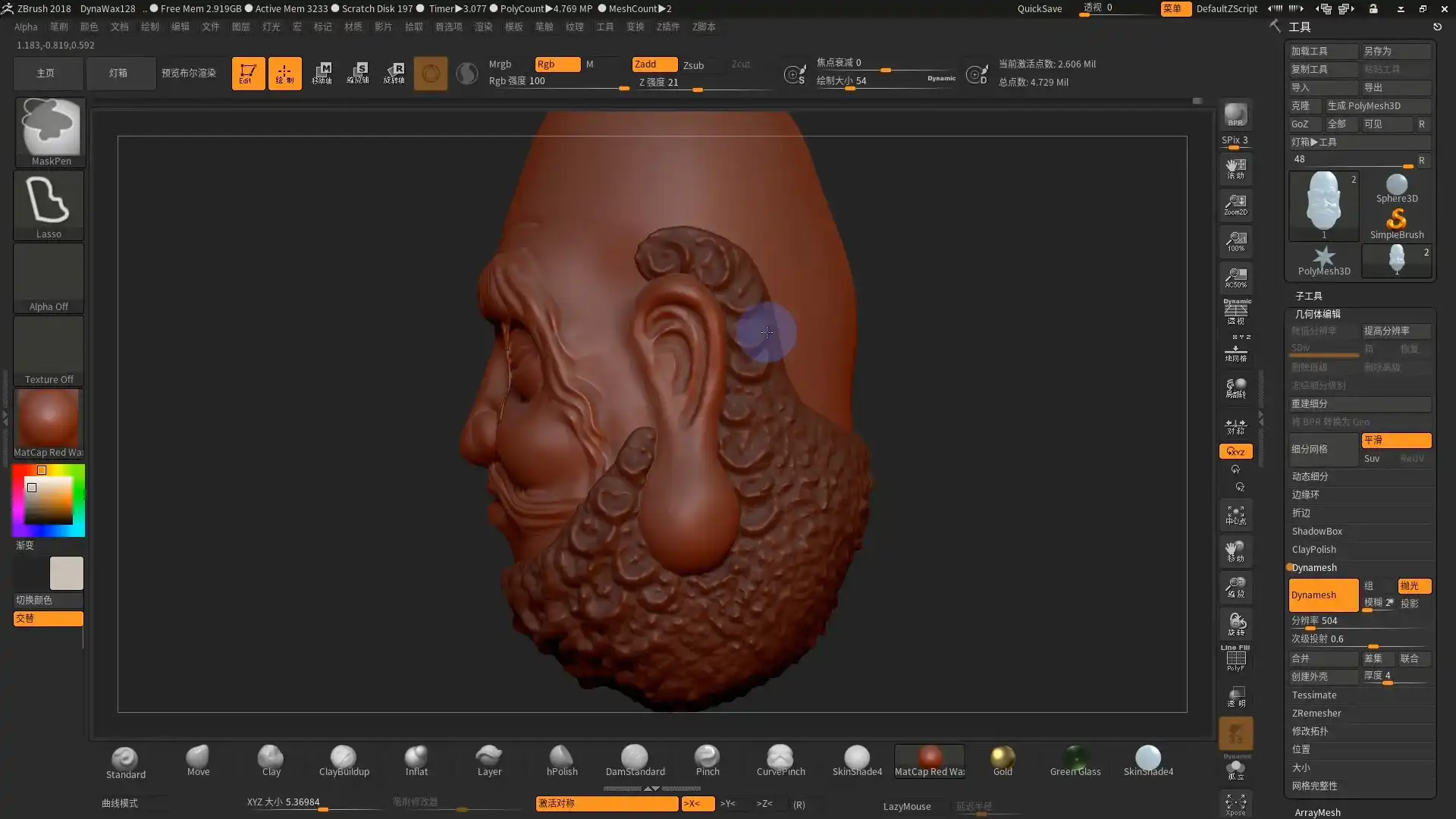Image resolution: width=1456 pixels, height=819 pixels.
Task: Open the DefaultZScript dropdown
Action: pyautogui.click(x=1225, y=9)
